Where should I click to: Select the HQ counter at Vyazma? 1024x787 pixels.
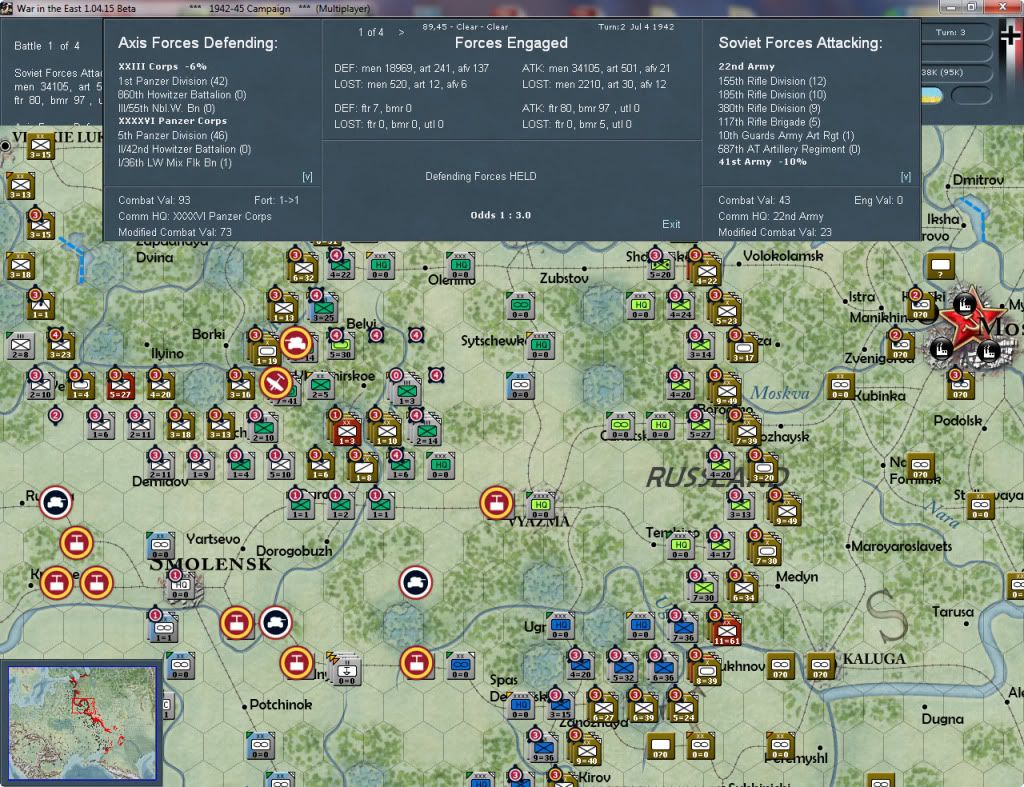click(541, 506)
